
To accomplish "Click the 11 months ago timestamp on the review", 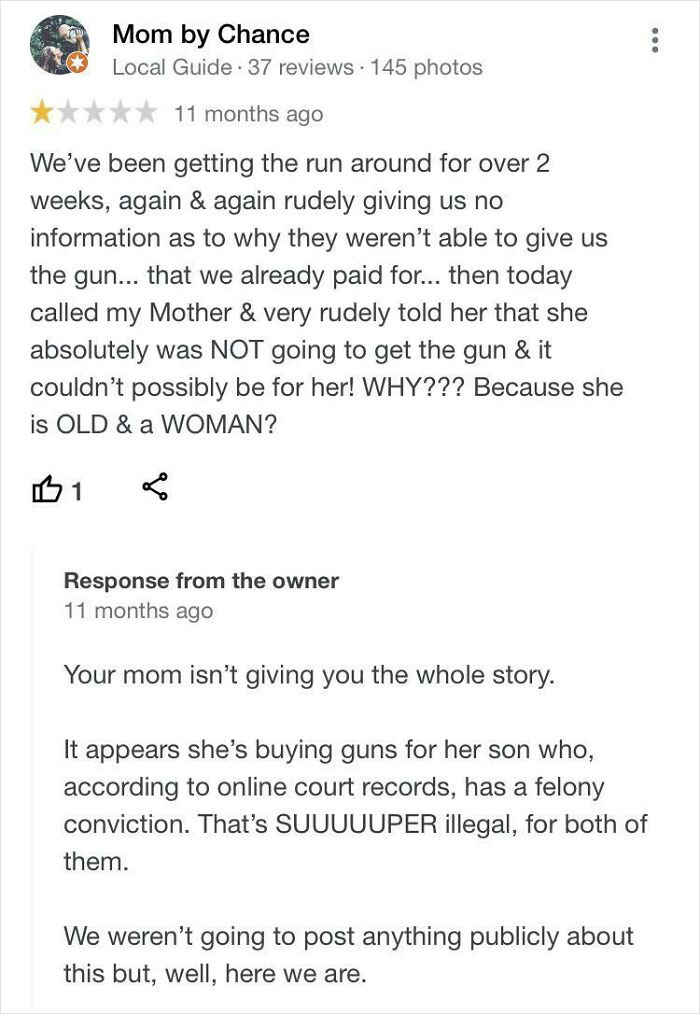I will click(250, 114).
